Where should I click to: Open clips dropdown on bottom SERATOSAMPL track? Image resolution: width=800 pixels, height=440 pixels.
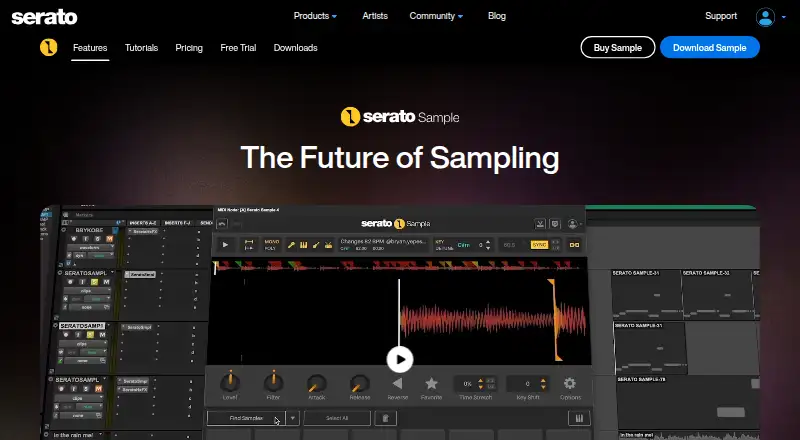point(79,398)
